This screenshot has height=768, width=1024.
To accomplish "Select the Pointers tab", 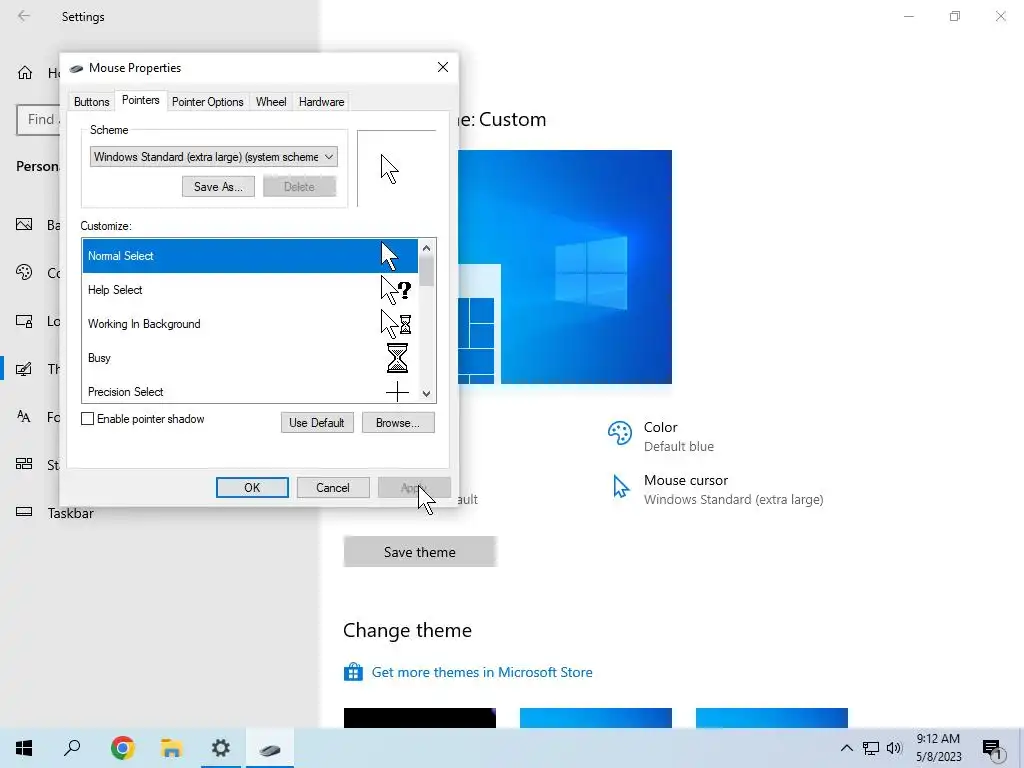I will tap(140, 101).
